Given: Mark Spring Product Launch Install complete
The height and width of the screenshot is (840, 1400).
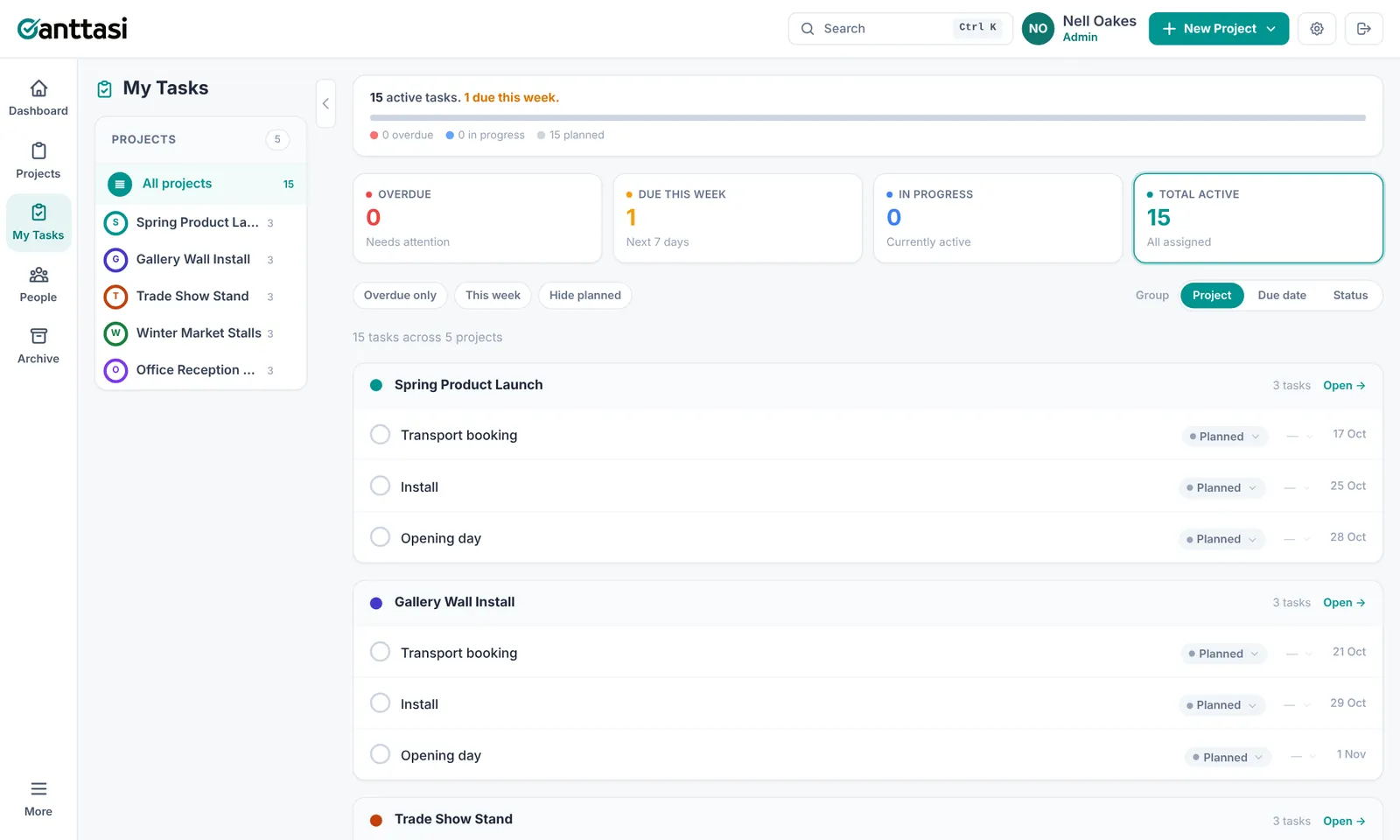Looking at the screenshot, I should click(380, 486).
